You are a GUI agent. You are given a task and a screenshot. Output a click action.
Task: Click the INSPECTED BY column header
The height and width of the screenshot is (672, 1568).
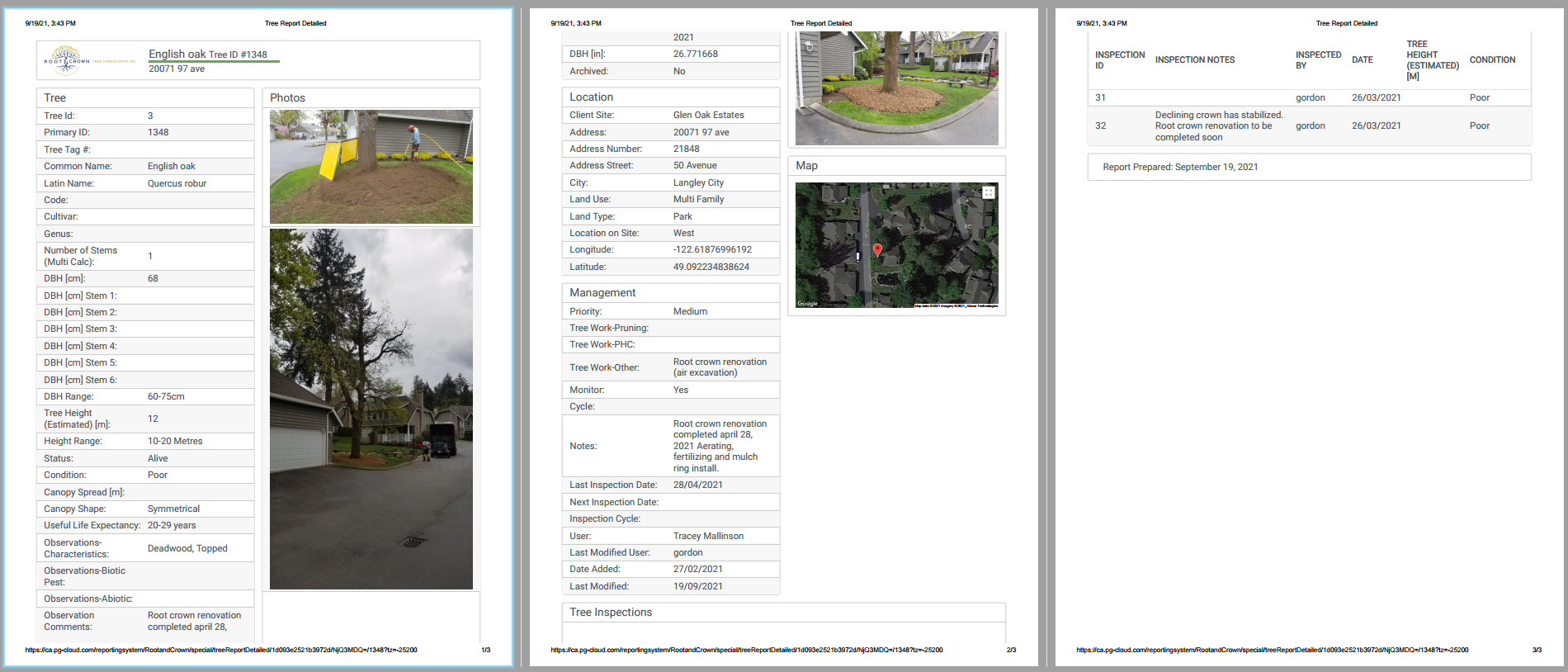coord(1318,59)
